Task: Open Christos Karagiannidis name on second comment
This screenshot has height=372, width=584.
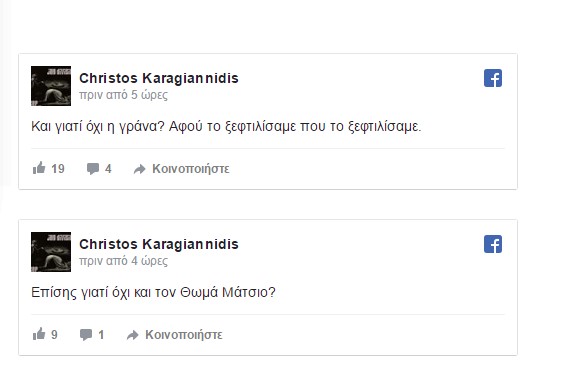Action: [x=159, y=244]
